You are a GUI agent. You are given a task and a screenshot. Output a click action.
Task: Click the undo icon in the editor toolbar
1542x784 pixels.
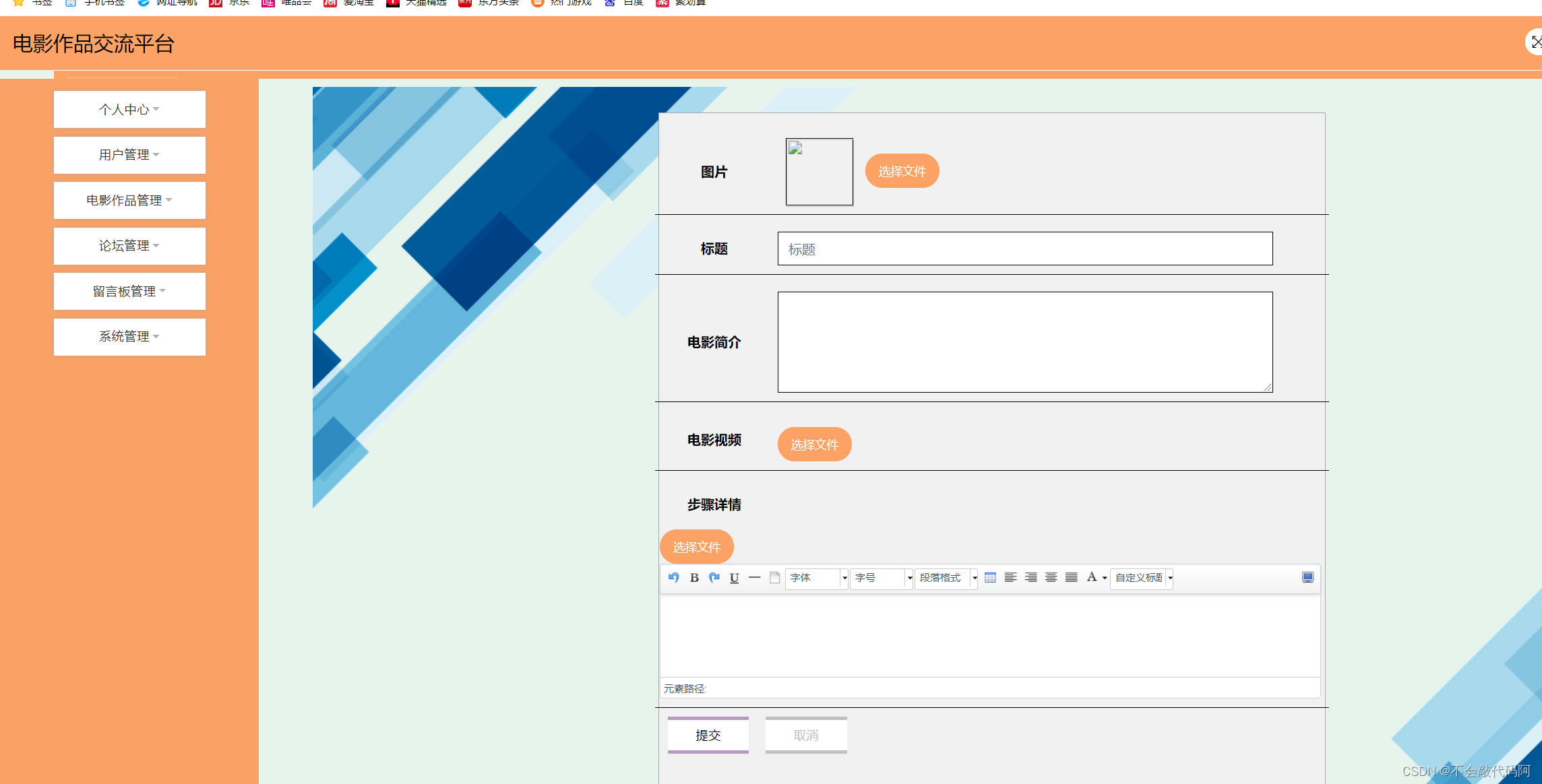tap(673, 578)
